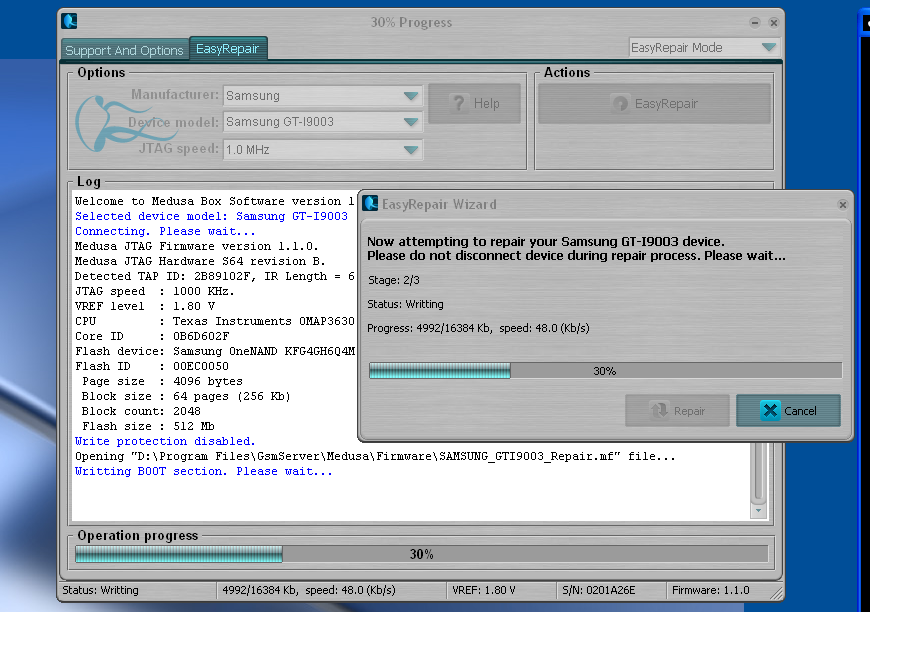Click 'Flash size : 512 Mb' log line
The image size is (921, 657).
pos(148,426)
